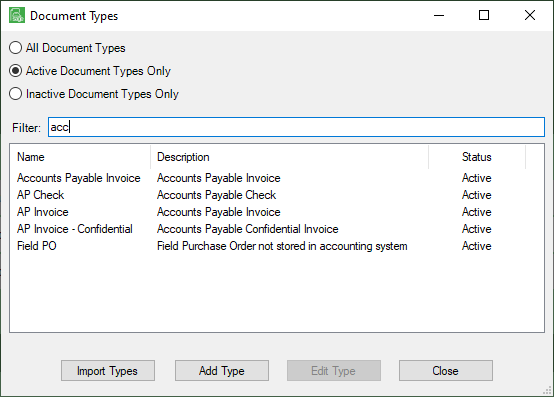Select the AP Check row
554x397 pixels.
(277, 195)
